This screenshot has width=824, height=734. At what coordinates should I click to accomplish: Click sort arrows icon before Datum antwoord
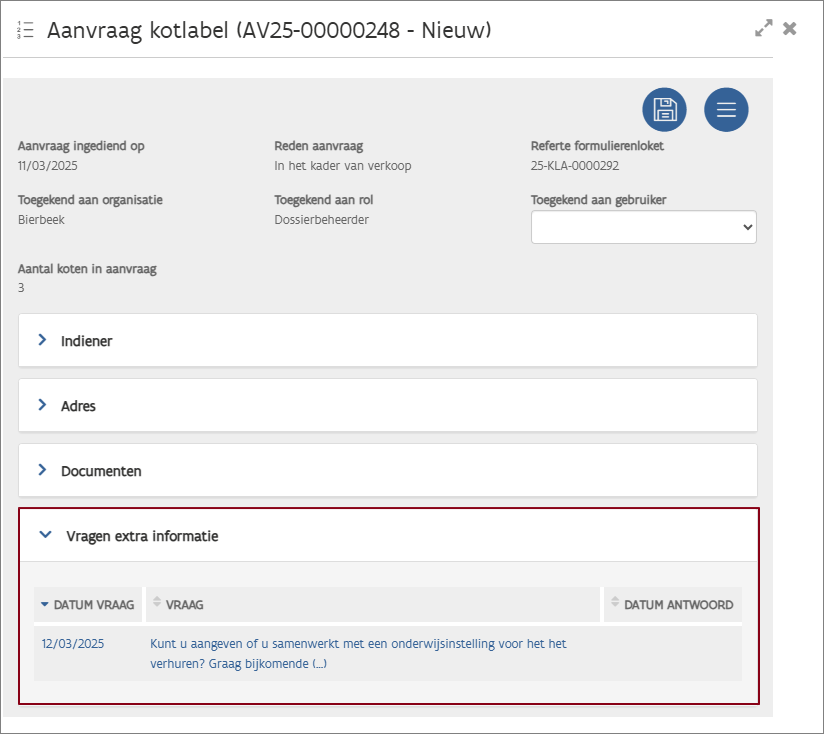coord(615,604)
